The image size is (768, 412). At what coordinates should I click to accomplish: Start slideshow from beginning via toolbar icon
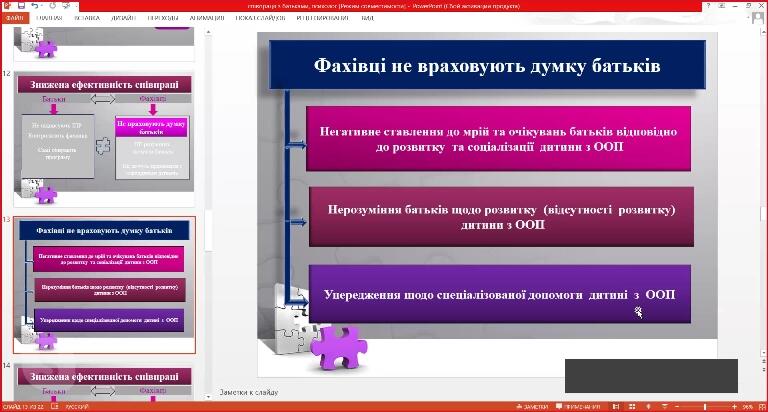(x=67, y=5)
